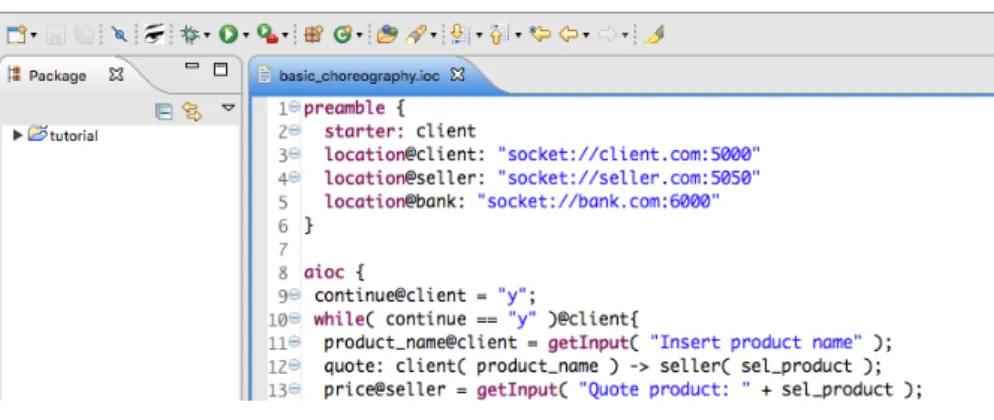Screen dimensions: 994x420
Task: Click sel_product in seller( ) on line 12
Action: tap(796, 366)
